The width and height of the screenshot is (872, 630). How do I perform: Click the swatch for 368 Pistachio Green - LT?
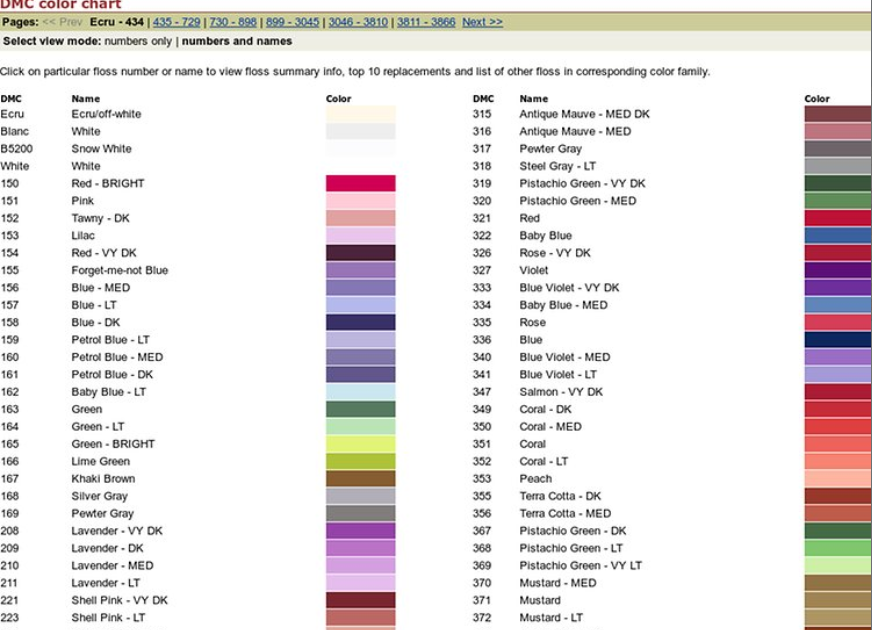(838, 548)
